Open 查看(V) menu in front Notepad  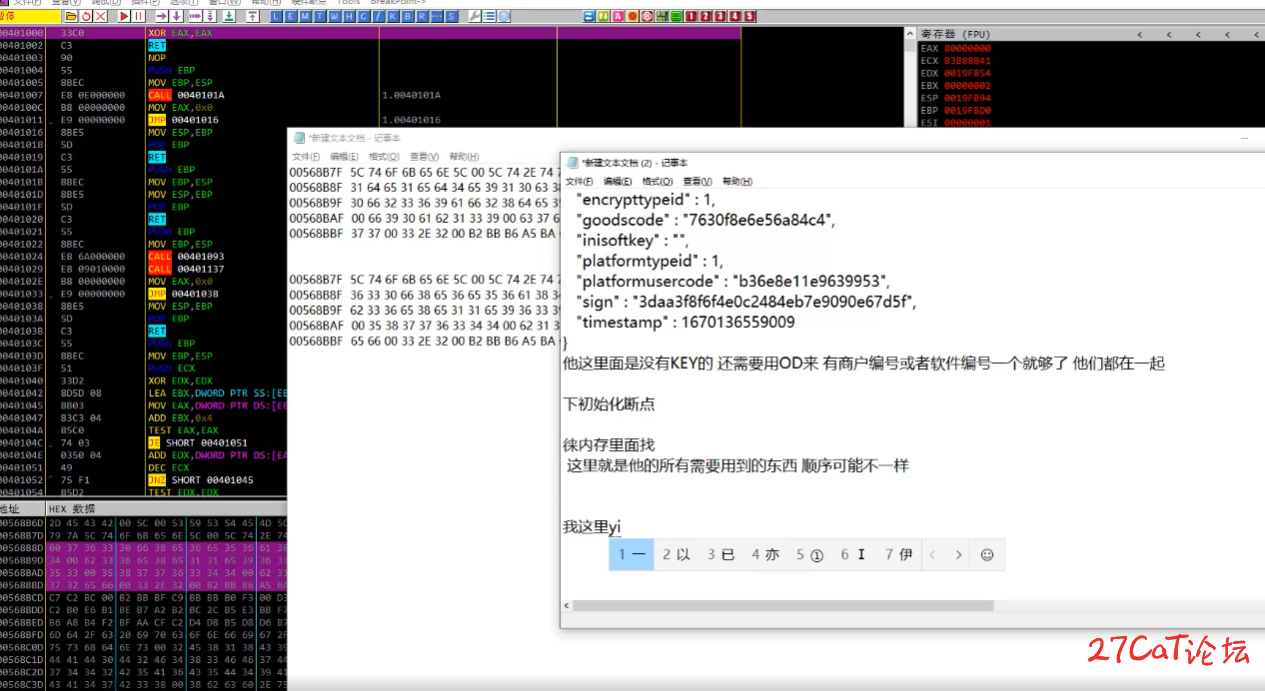697,181
